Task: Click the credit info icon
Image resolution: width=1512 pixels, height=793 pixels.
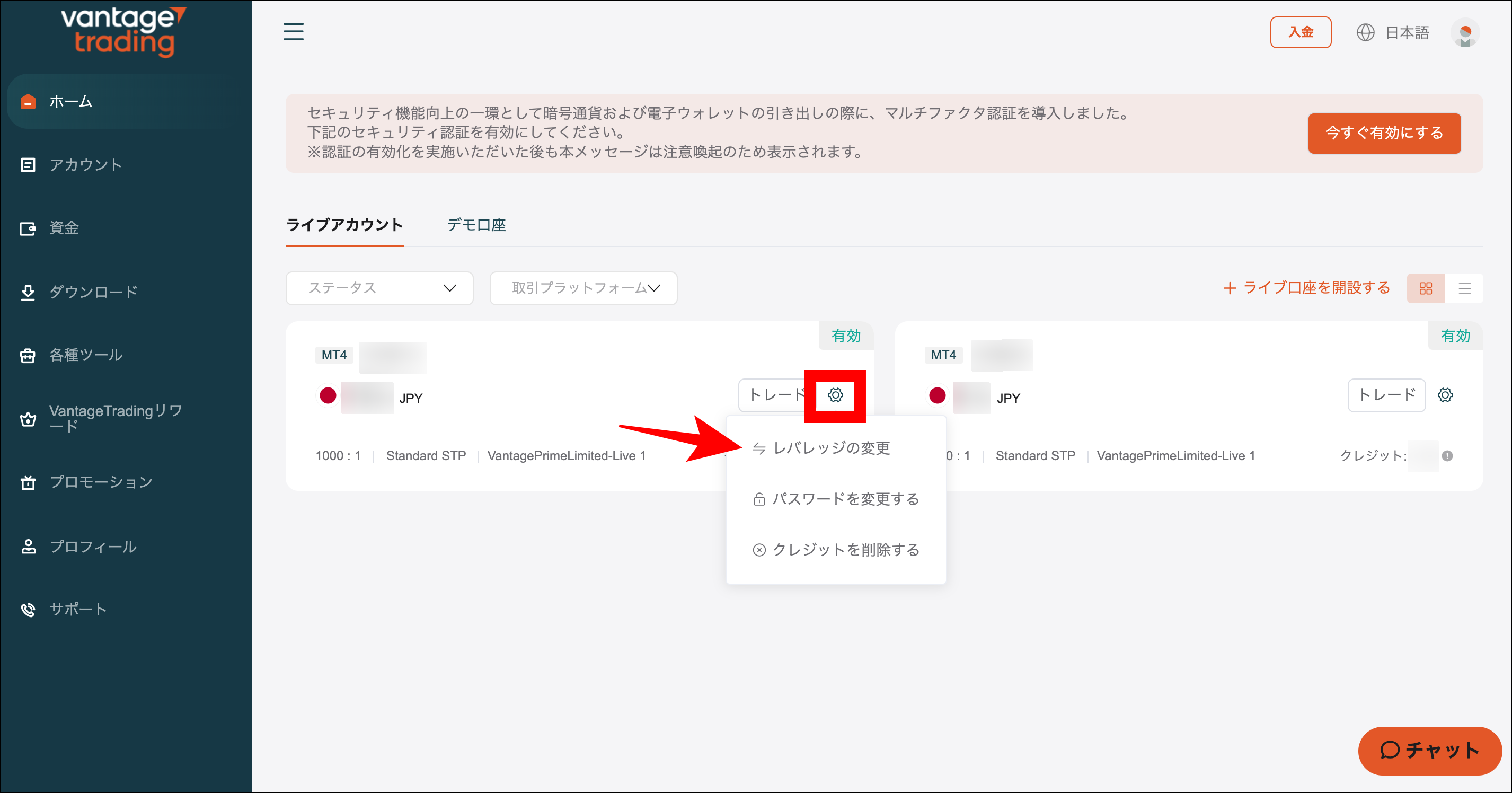Action: pos(1447,456)
